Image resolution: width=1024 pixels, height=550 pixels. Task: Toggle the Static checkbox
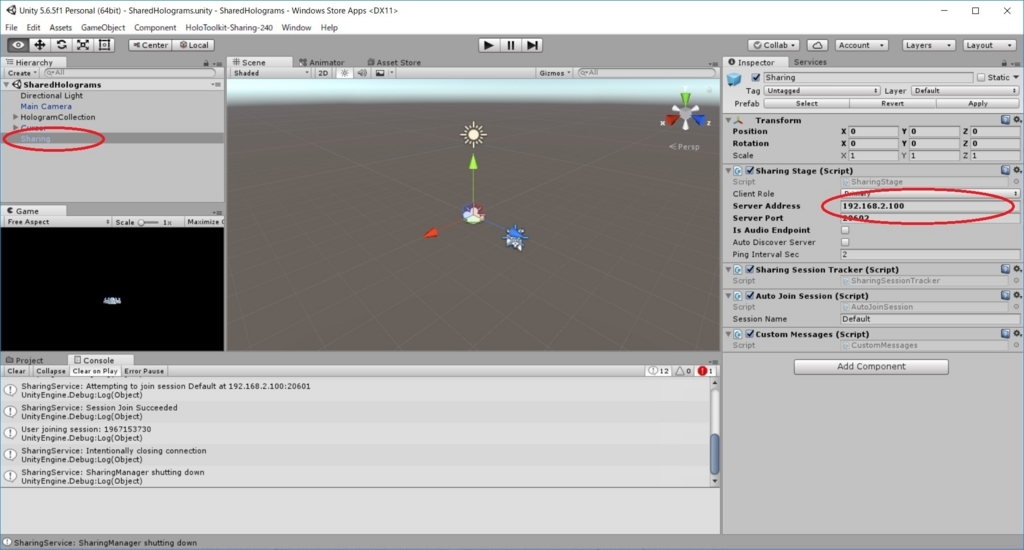(x=981, y=77)
